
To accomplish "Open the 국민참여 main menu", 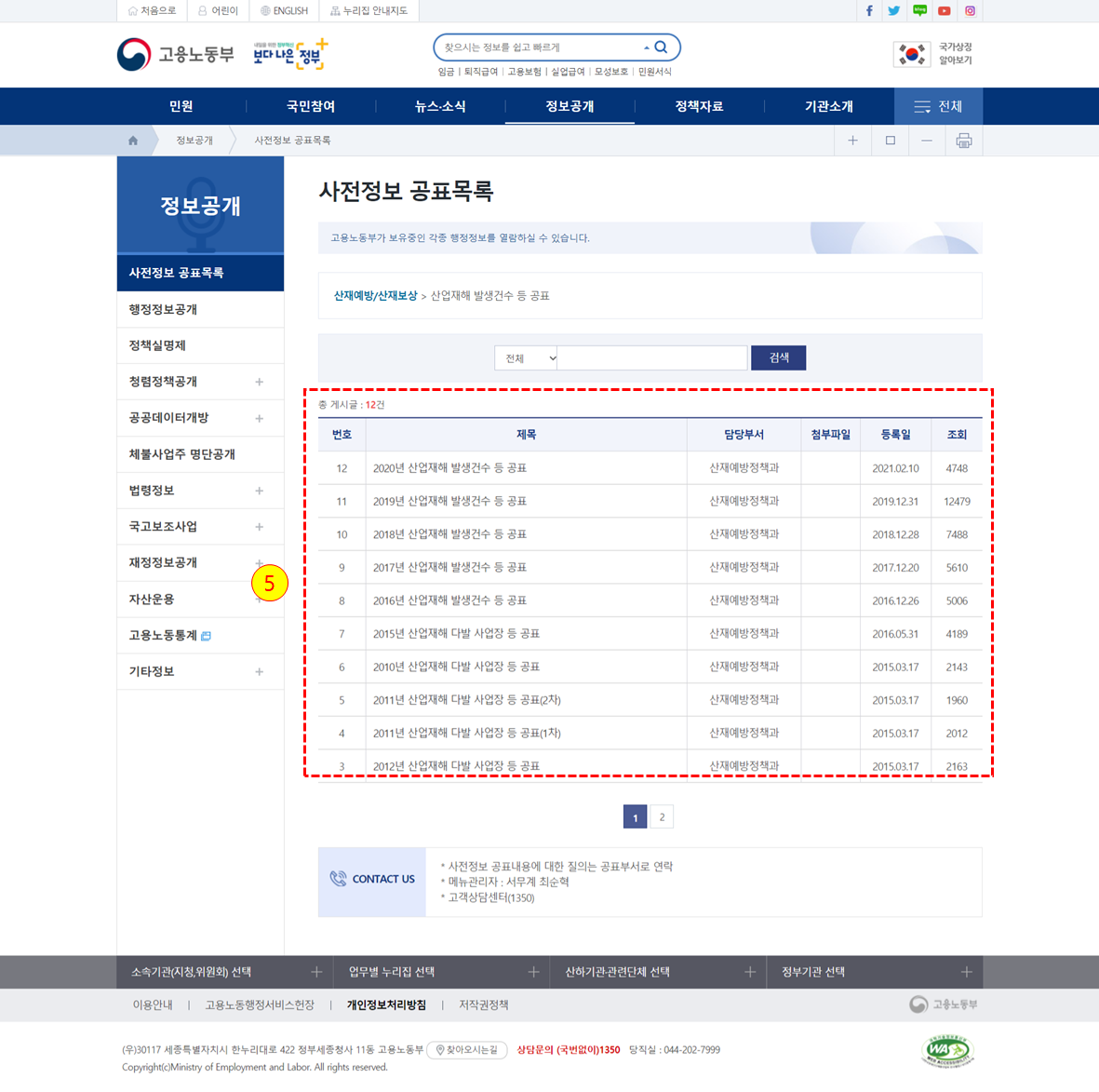I will point(311,106).
